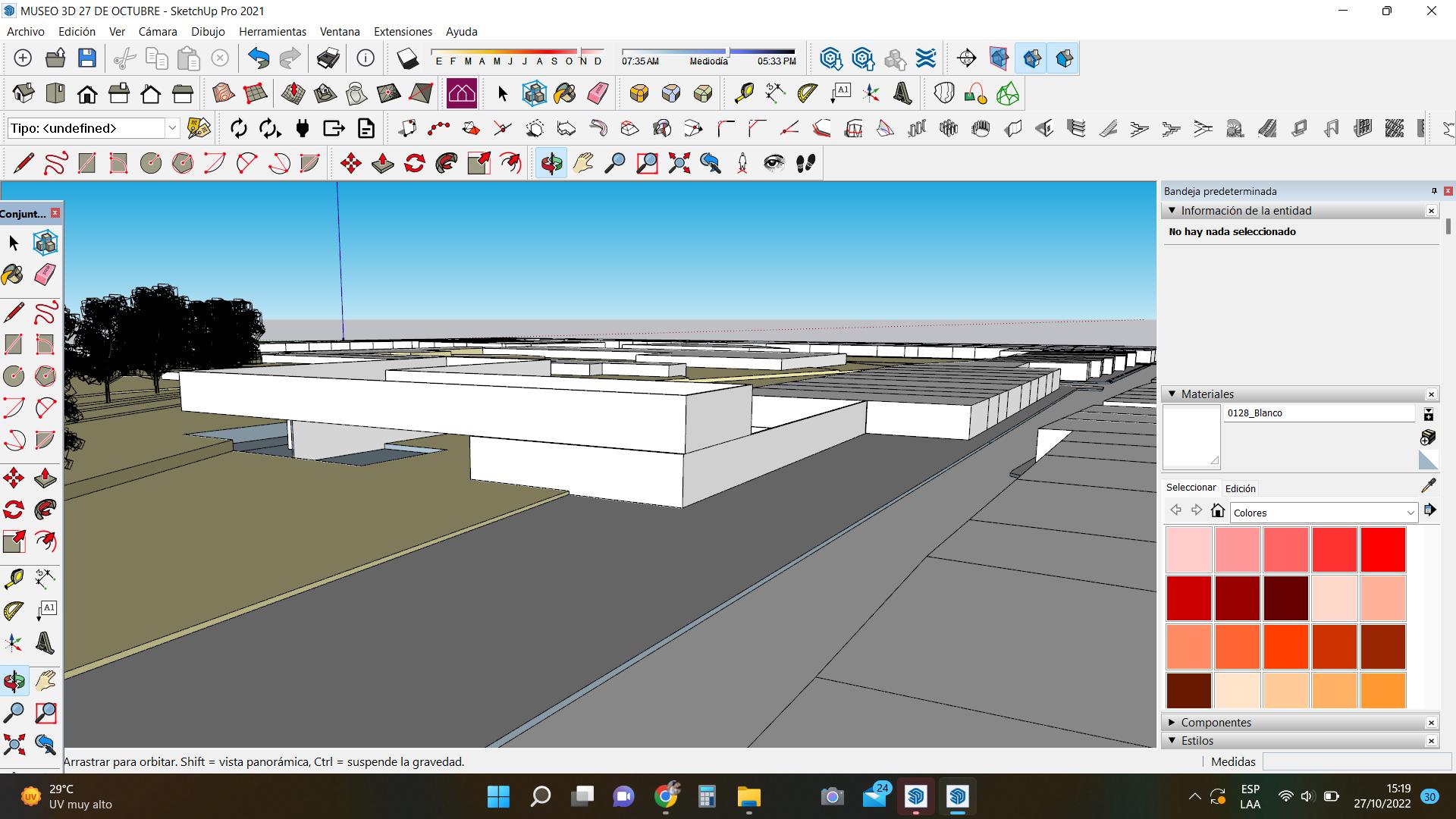Click the Zoom Extents icon in top toolbar
Image resolution: width=1456 pixels, height=819 pixels.
point(679,163)
